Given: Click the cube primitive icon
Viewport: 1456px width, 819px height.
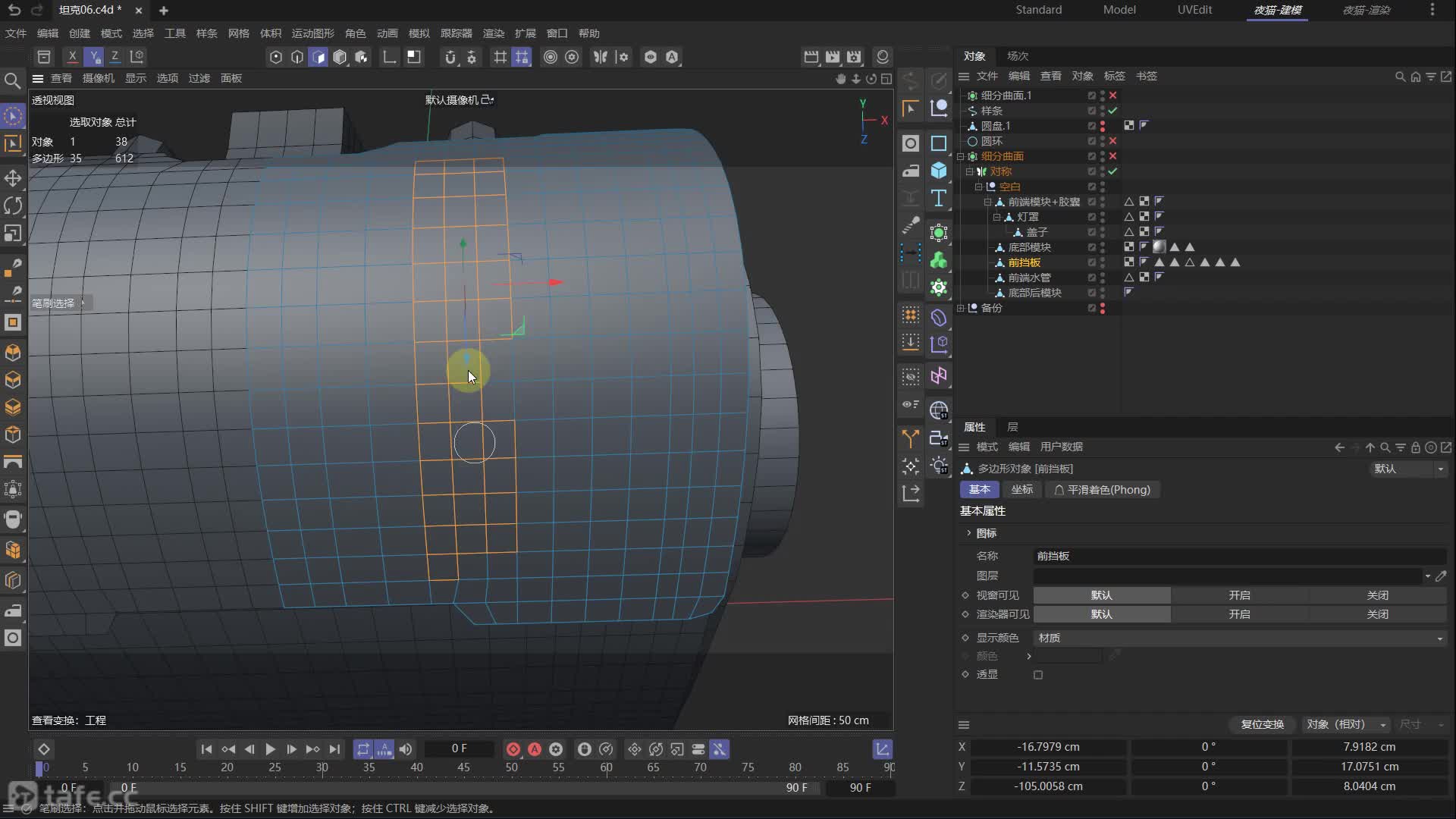Looking at the screenshot, I should point(939,170).
